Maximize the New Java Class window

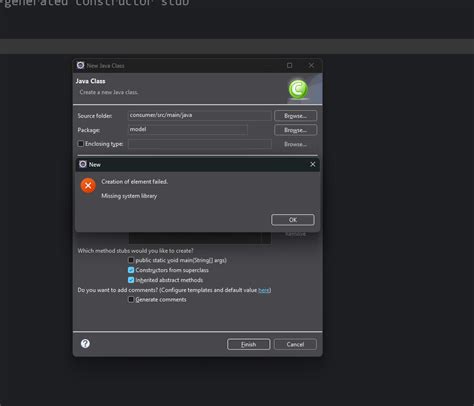pyautogui.click(x=290, y=65)
